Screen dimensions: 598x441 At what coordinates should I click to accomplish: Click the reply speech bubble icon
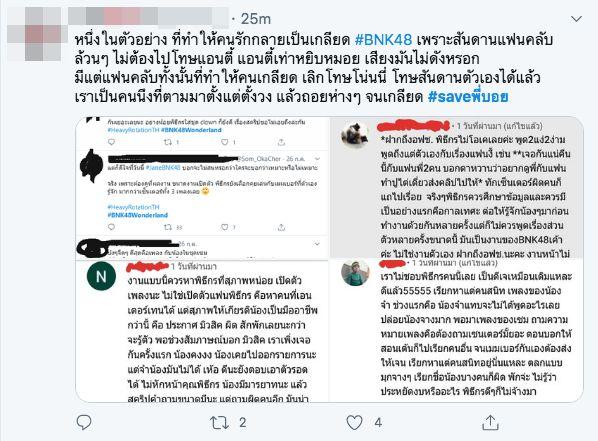click(x=84, y=422)
